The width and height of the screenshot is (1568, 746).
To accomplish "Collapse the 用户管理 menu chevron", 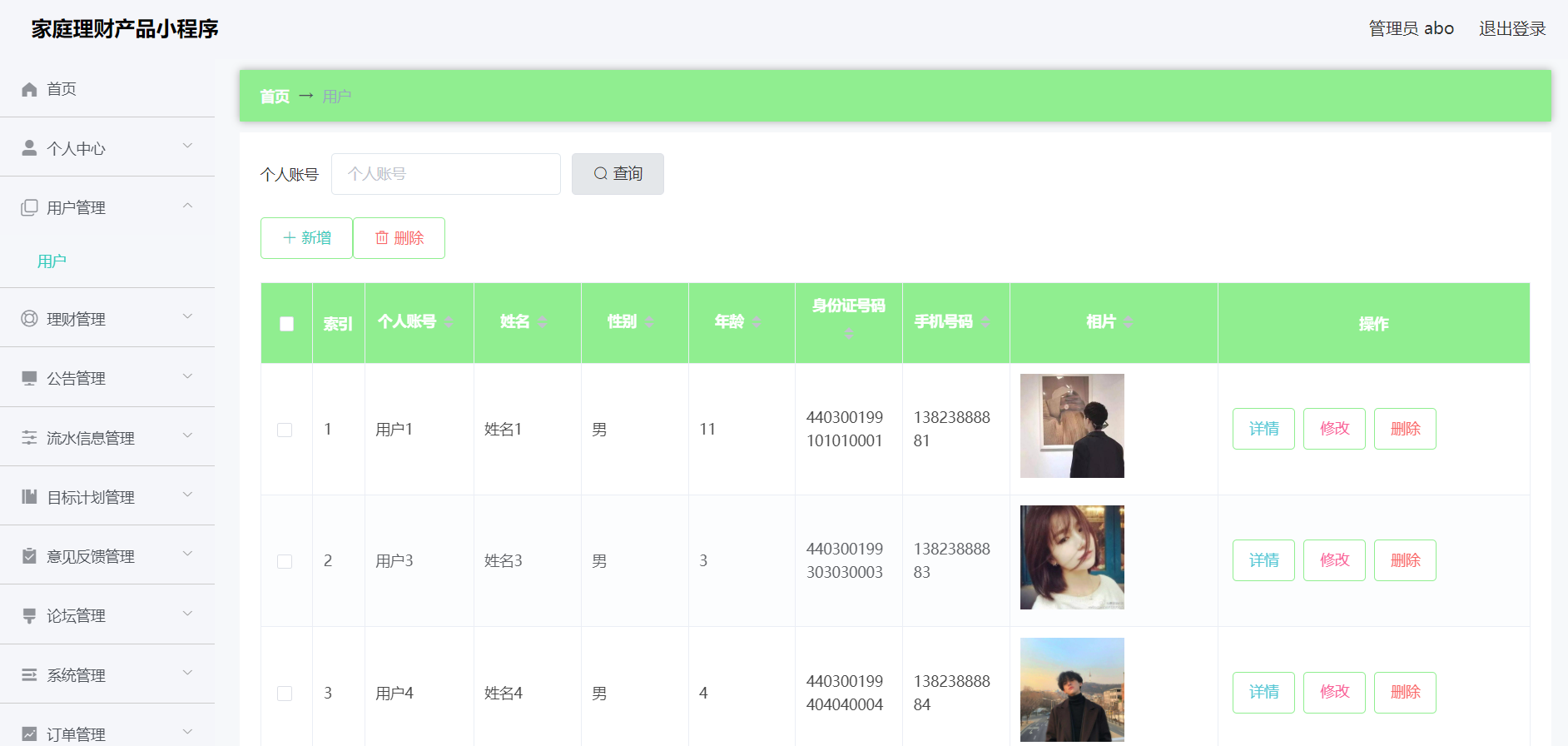I will click(x=187, y=206).
